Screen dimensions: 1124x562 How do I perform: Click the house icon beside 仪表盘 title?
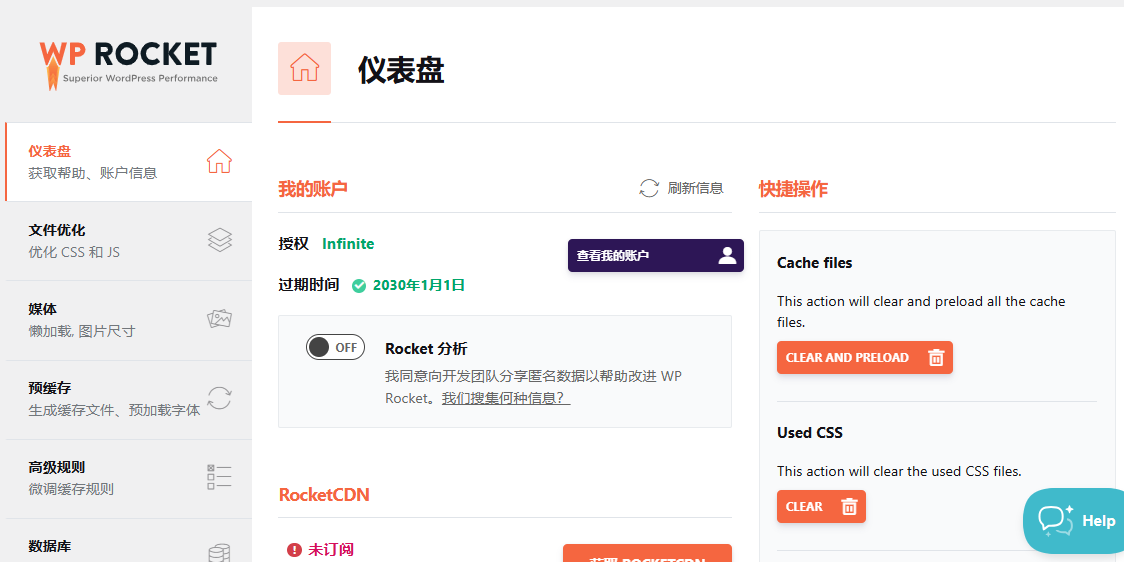point(305,68)
